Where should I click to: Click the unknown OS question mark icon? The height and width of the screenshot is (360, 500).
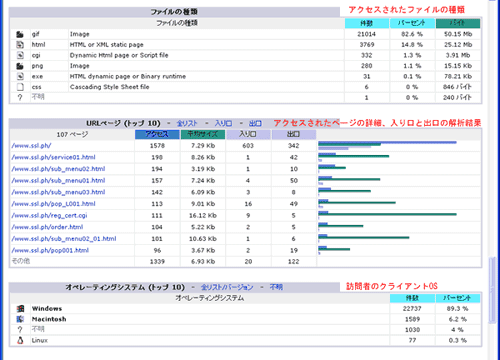(x=20, y=330)
